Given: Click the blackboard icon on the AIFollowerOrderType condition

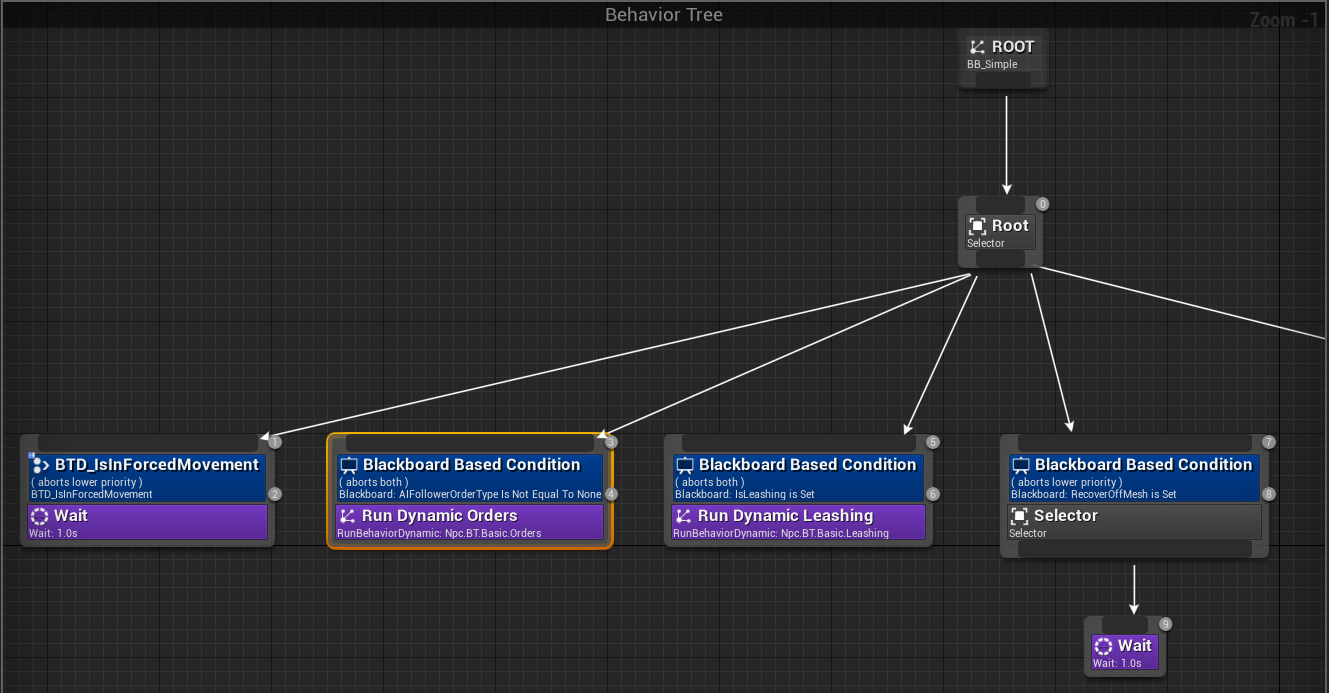Looking at the screenshot, I should coord(349,465).
